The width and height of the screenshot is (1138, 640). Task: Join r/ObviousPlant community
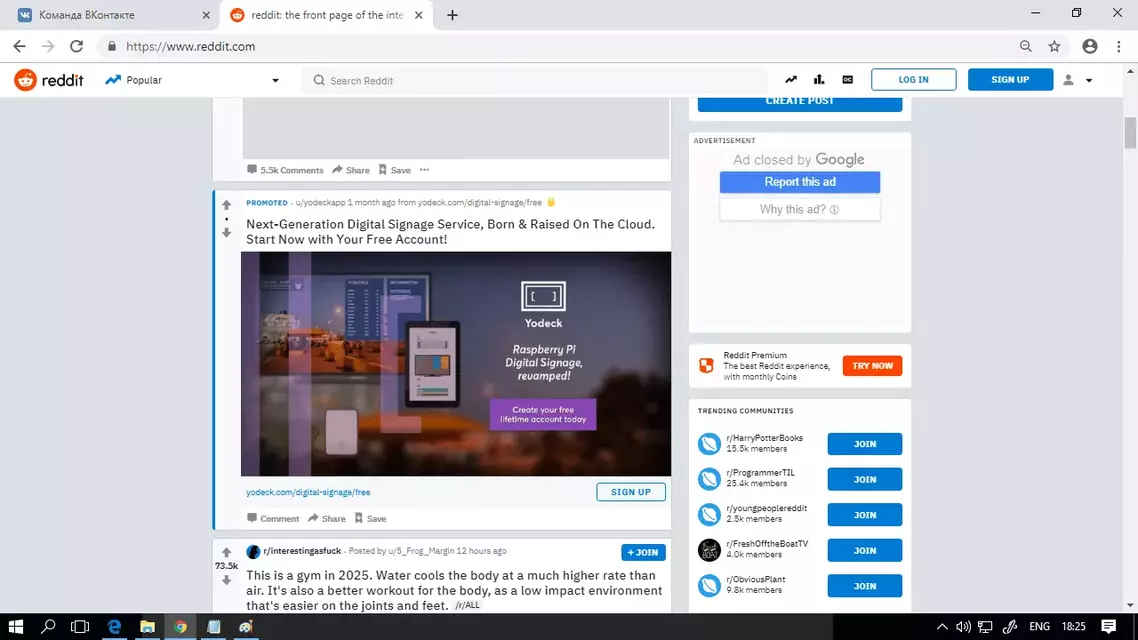point(864,586)
